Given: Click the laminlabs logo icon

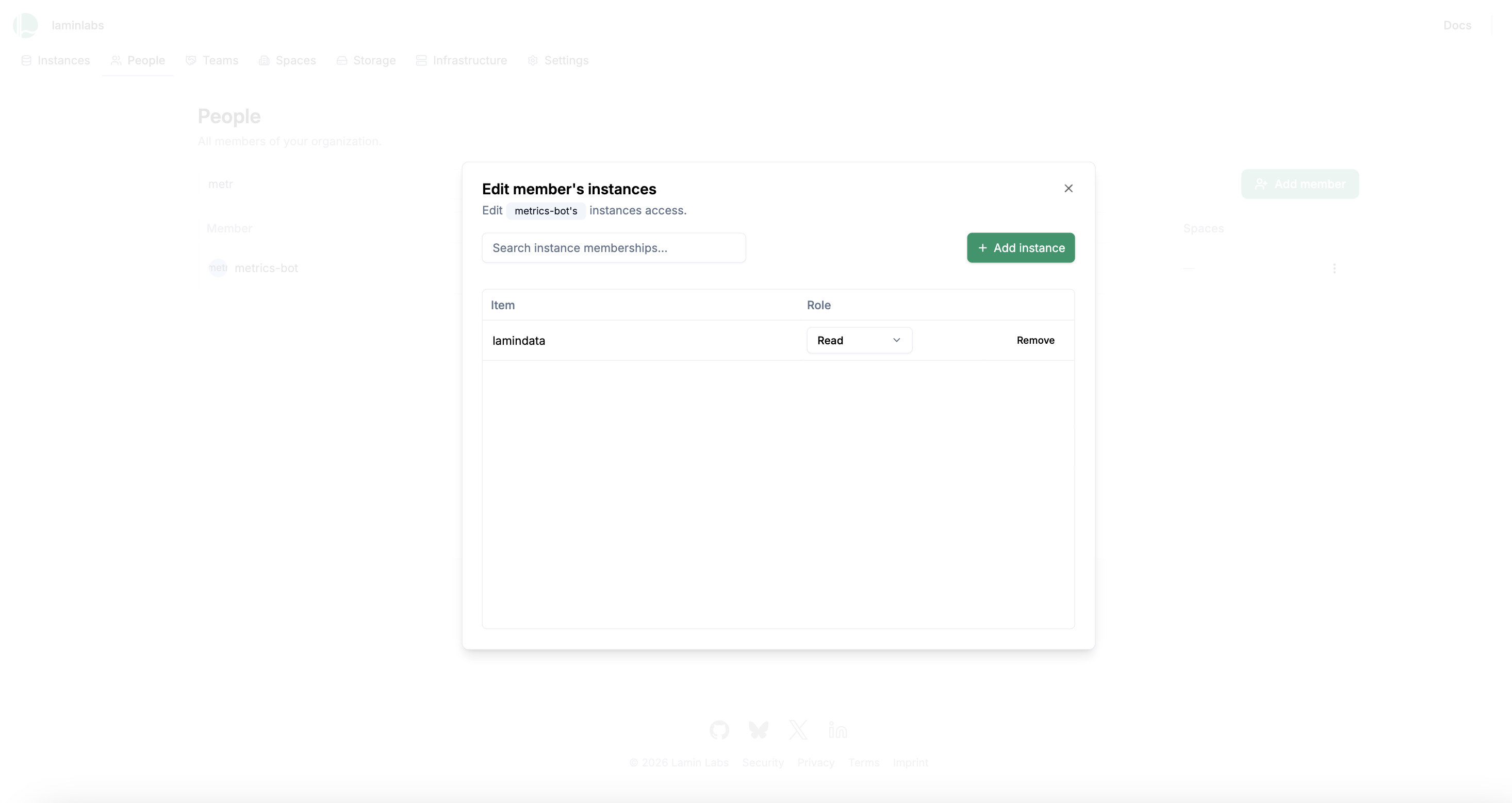Looking at the screenshot, I should (25, 25).
